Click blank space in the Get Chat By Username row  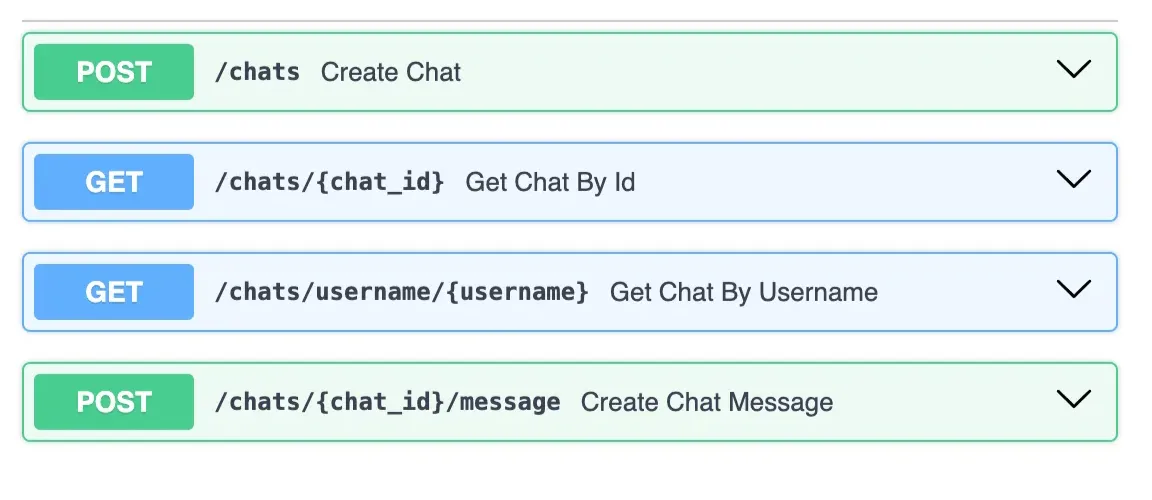tap(960, 292)
